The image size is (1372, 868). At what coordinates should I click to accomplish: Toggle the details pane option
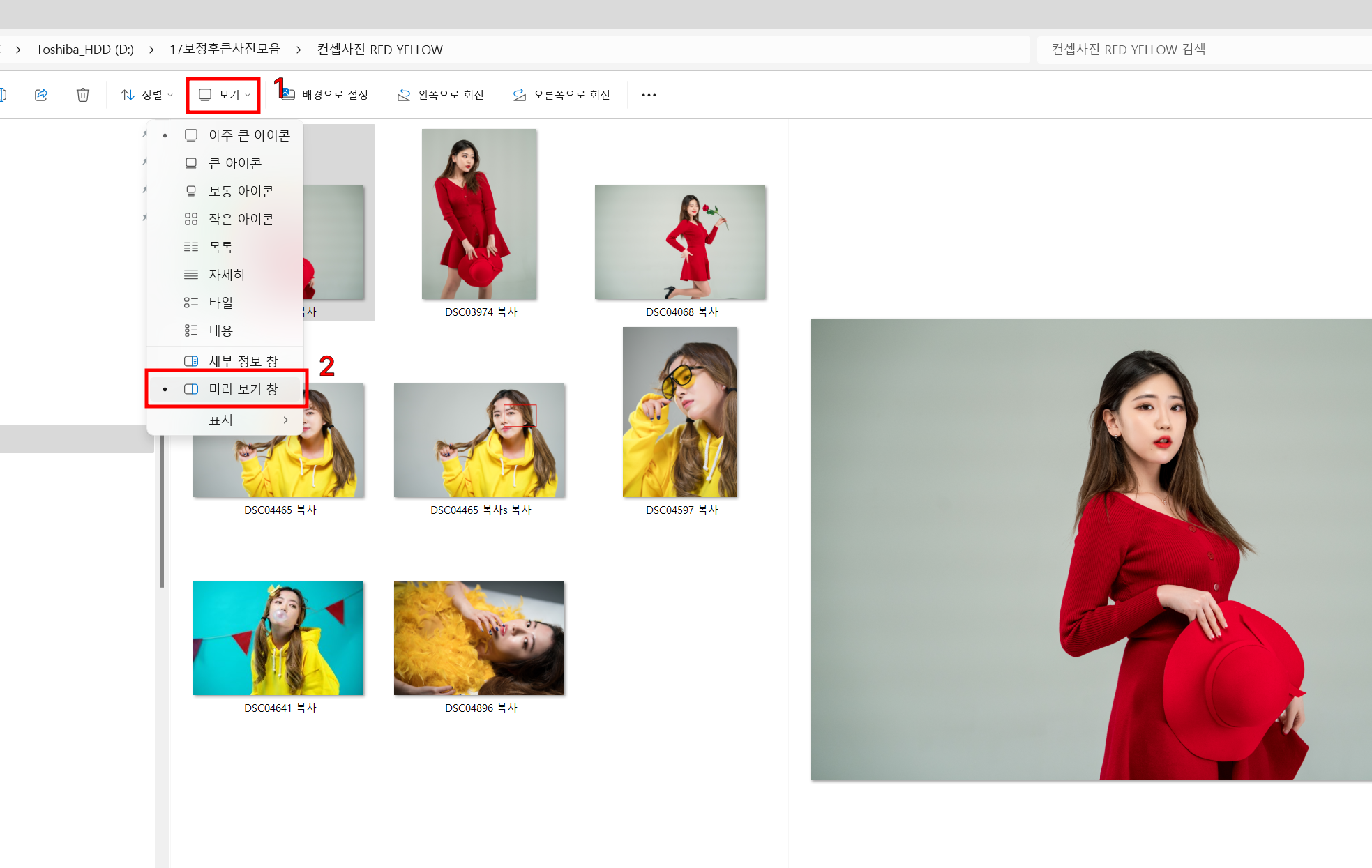tap(243, 361)
